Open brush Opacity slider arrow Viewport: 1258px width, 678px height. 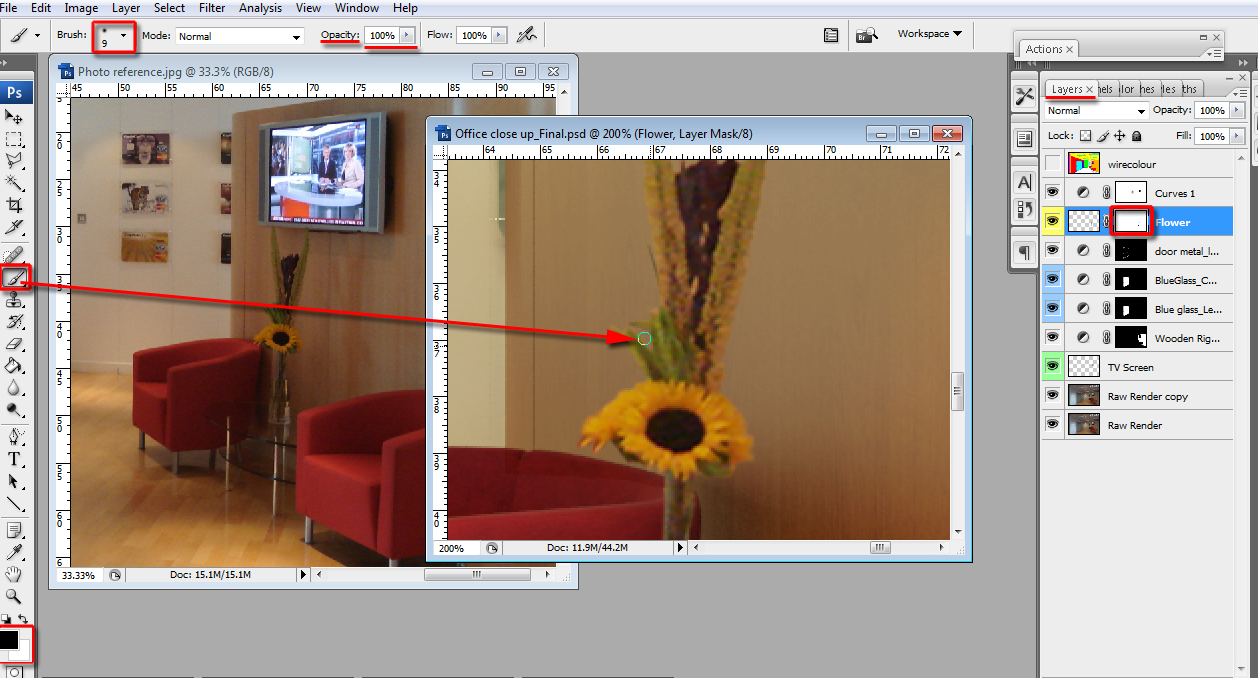click(x=406, y=35)
